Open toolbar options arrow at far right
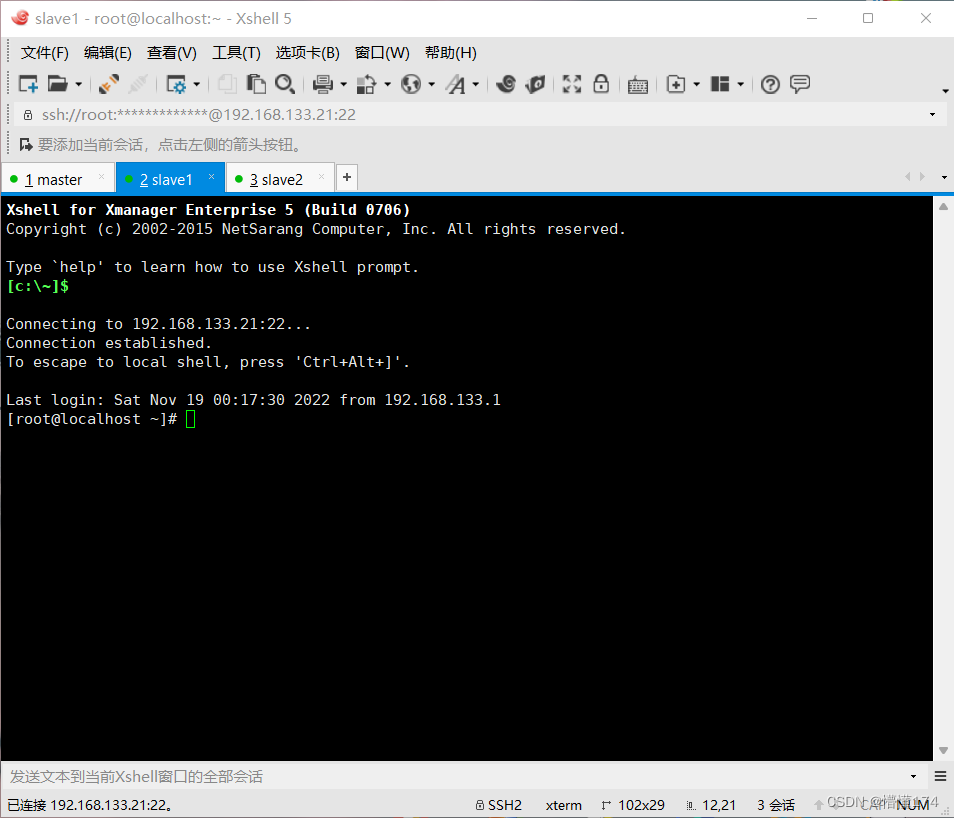Screen dimensions: 954x818 pyautogui.click(x=945, y=91)
